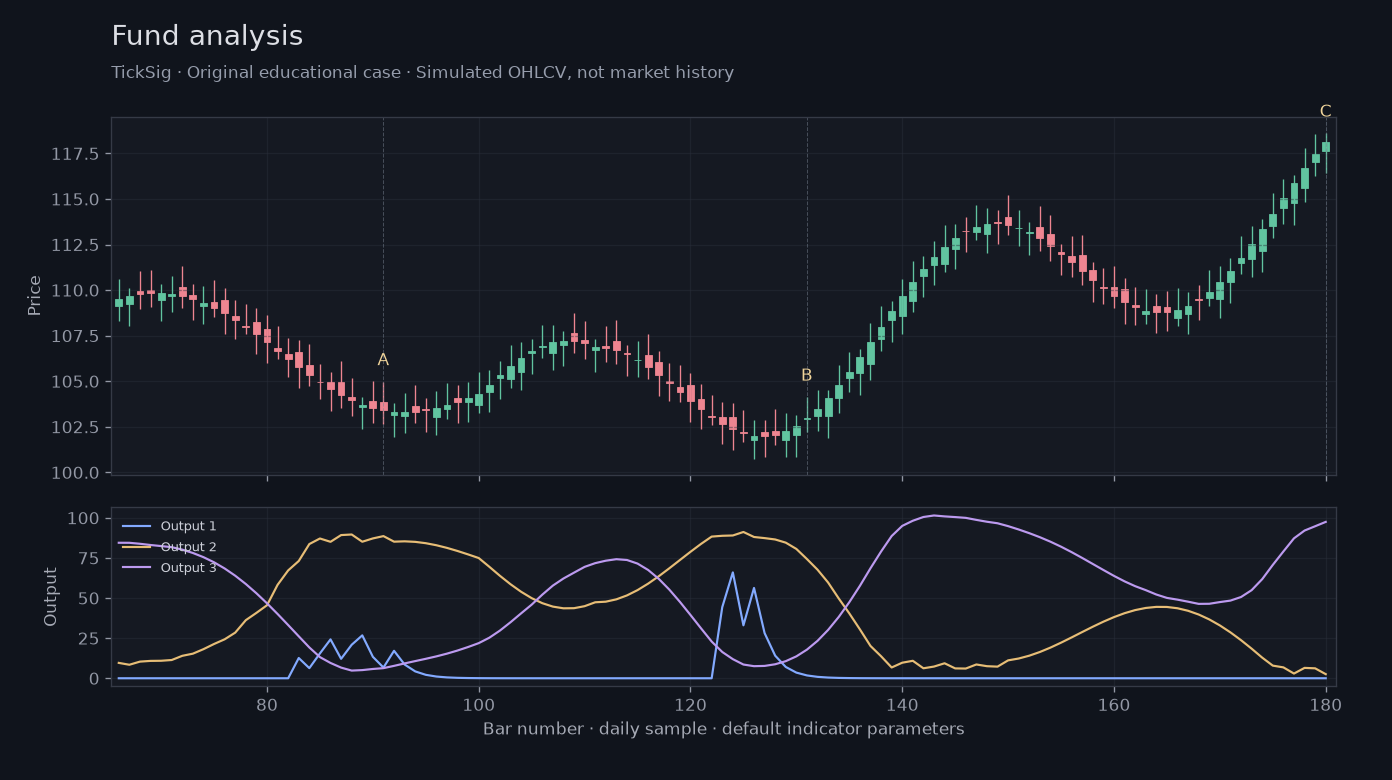Viewport: 1392px width, 780px height.
Task: Click price axis tick 105.0
Action: coord(75,382)
